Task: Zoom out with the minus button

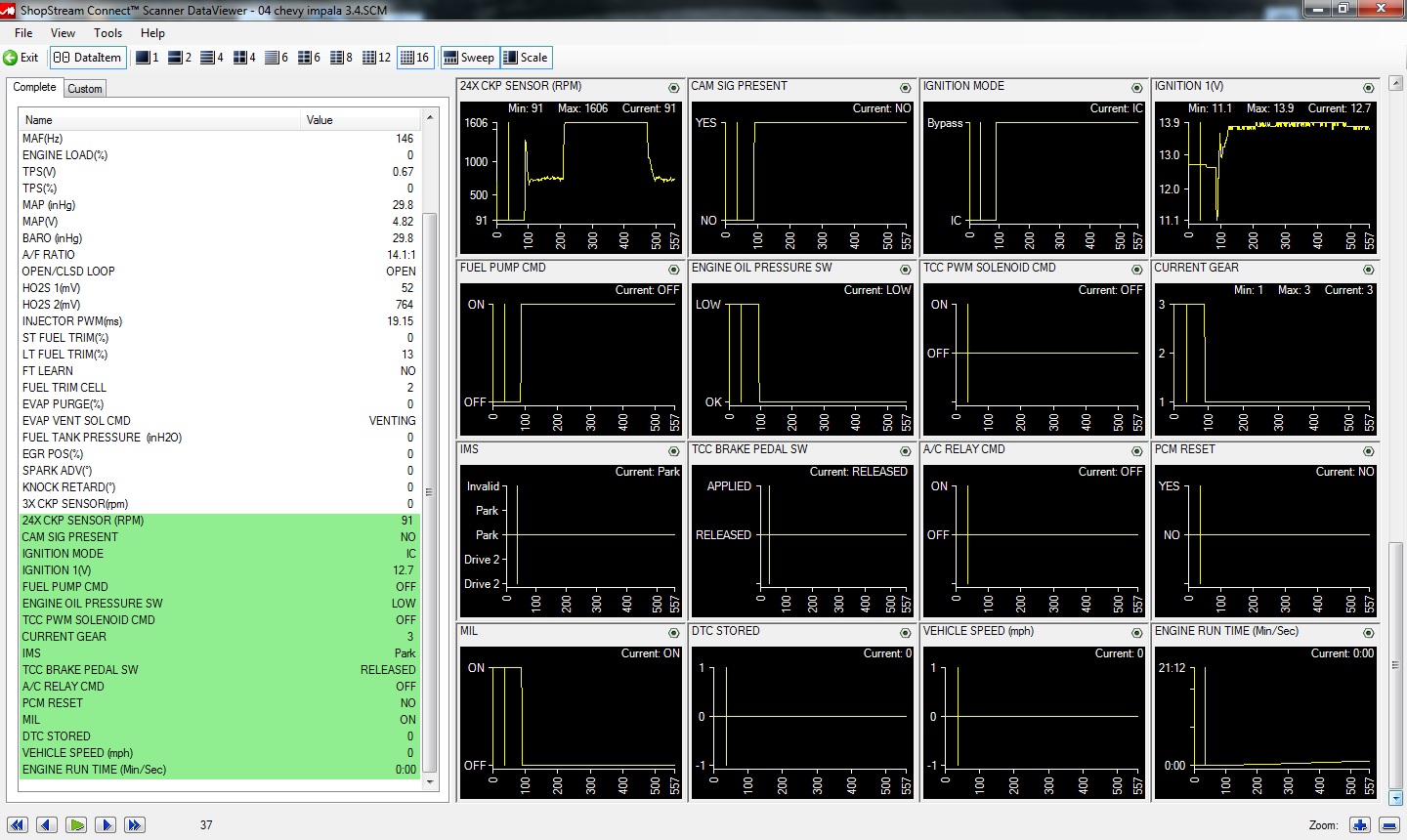Action: (x=1388, y=825)
